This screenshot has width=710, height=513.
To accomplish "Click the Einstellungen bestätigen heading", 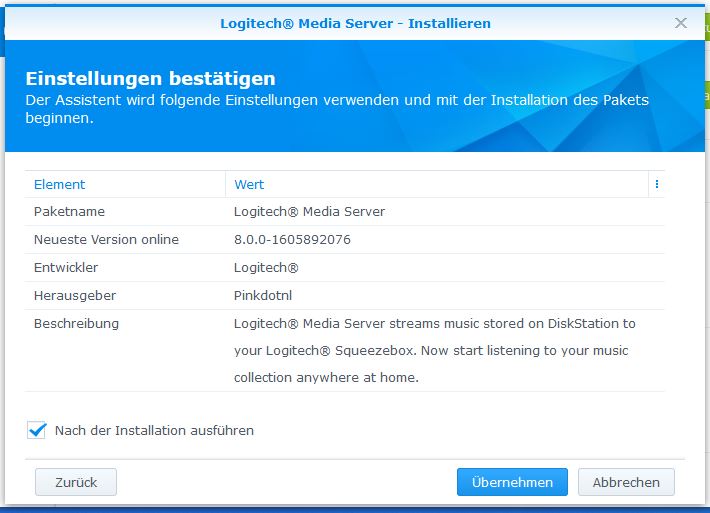I will 150,78.
